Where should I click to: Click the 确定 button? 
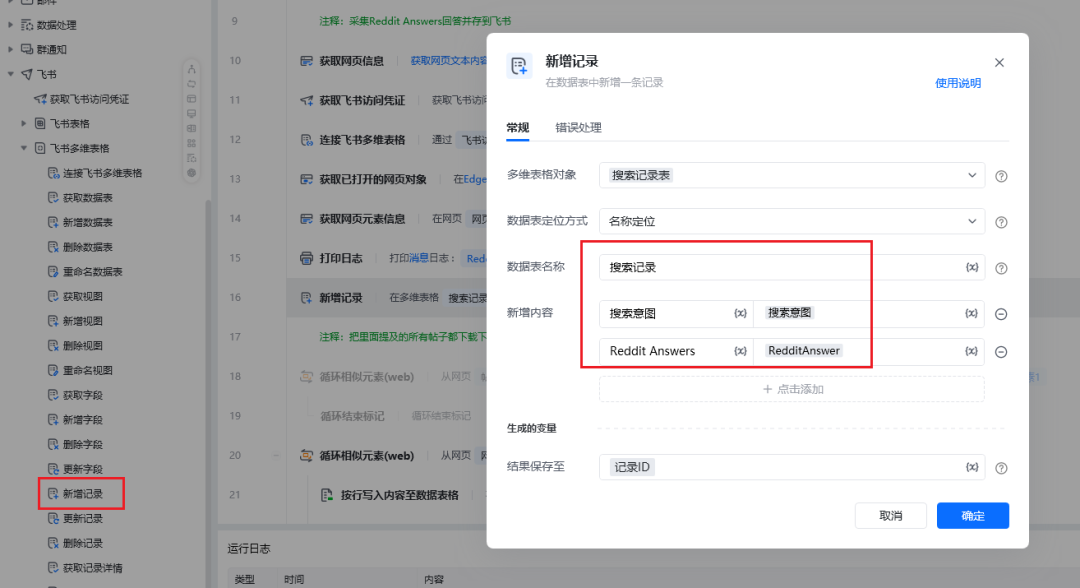[973, 516]
